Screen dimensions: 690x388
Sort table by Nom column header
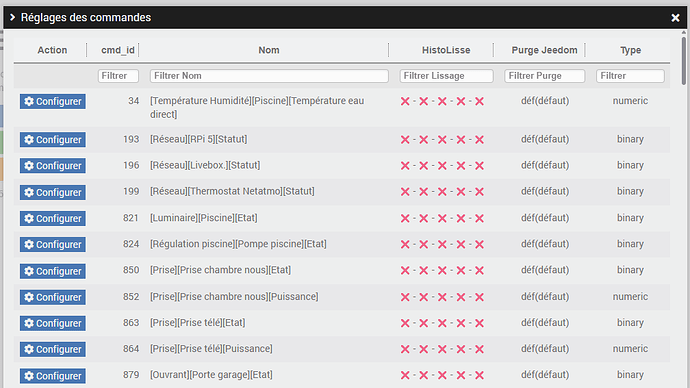268,50
